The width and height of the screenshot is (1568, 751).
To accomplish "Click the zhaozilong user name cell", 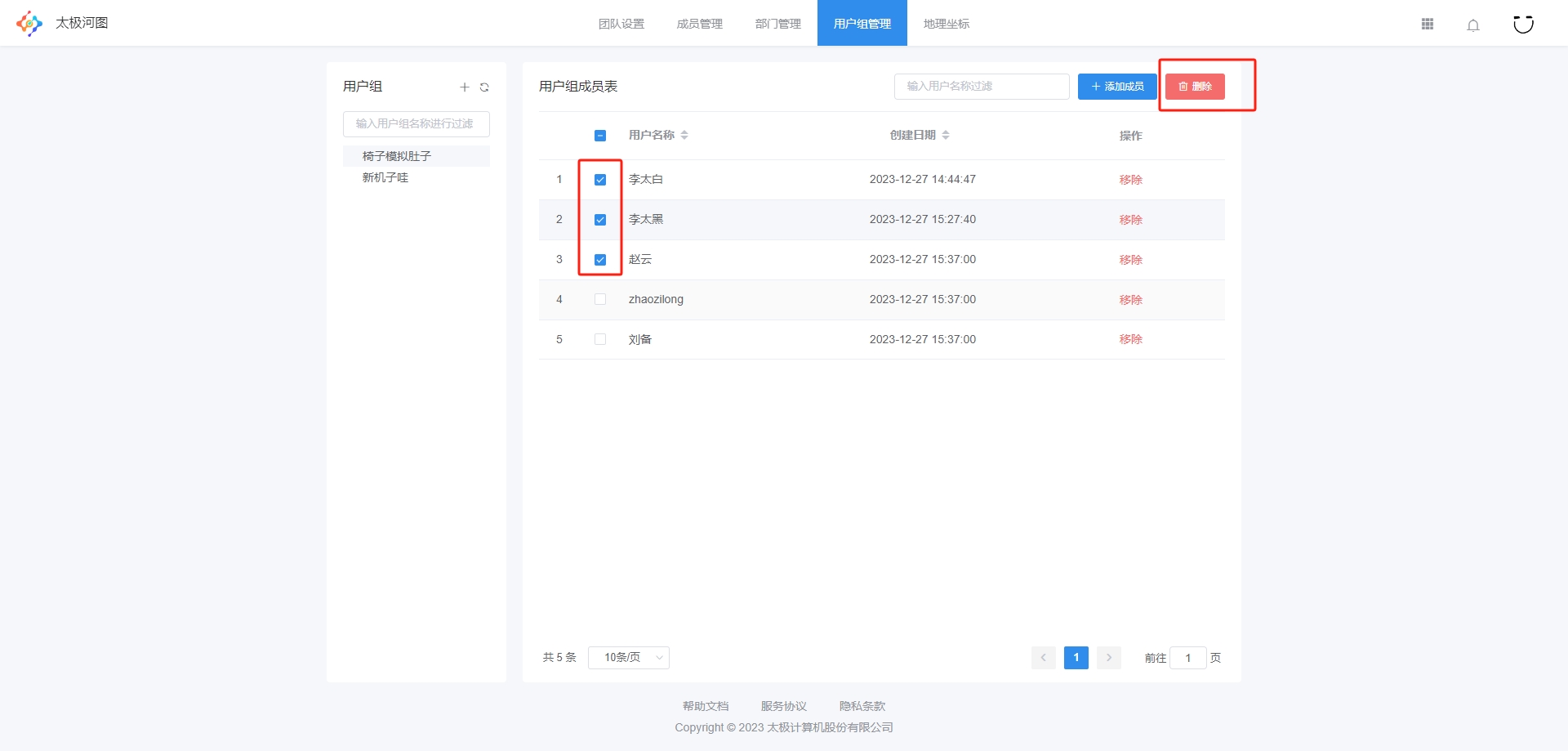I will point(656,300).
